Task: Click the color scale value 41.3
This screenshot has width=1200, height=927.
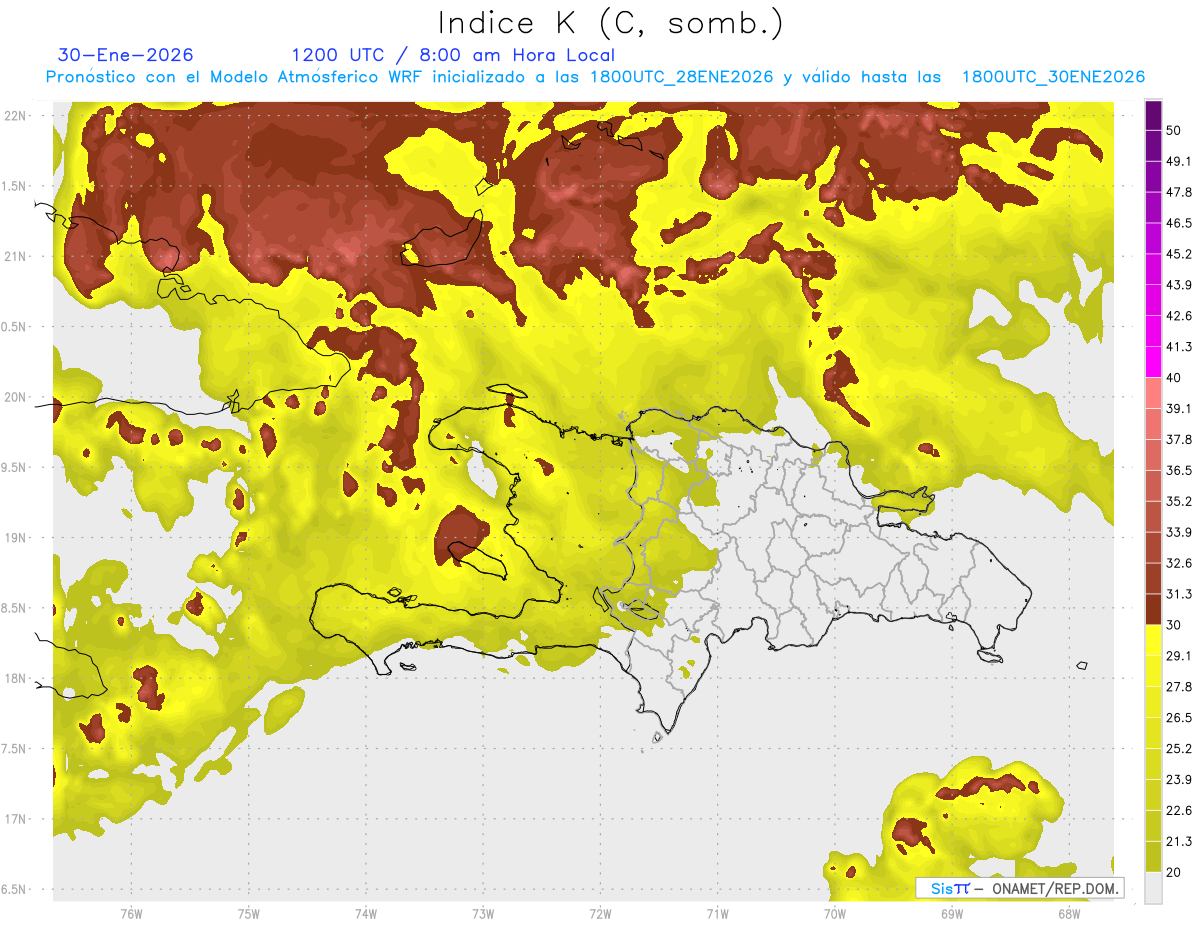Action: point(1179,347)
